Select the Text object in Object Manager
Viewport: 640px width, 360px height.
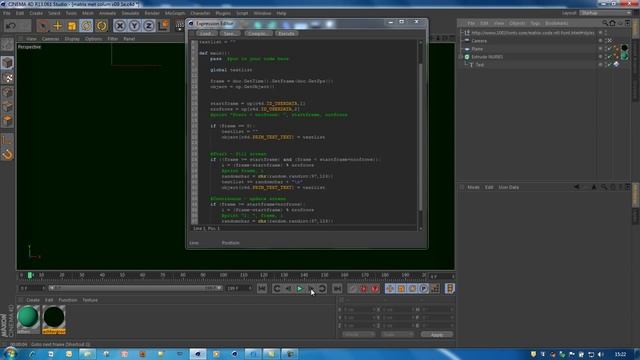(480, 65)
